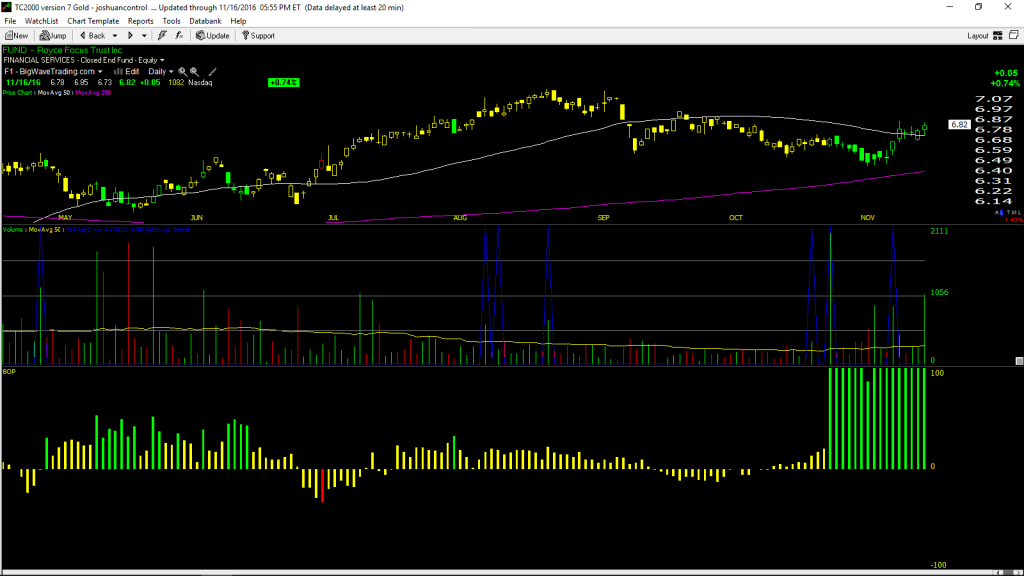This screenshot has height=576, width=1024.
Task: Click the layout grid icon
Action: click(998, 36)
